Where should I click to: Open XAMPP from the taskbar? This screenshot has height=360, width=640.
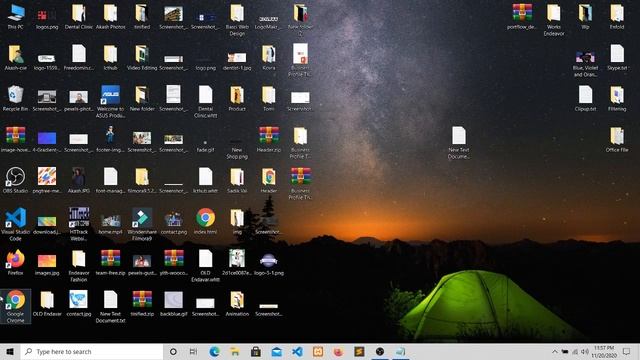click(x=318, y=351)
